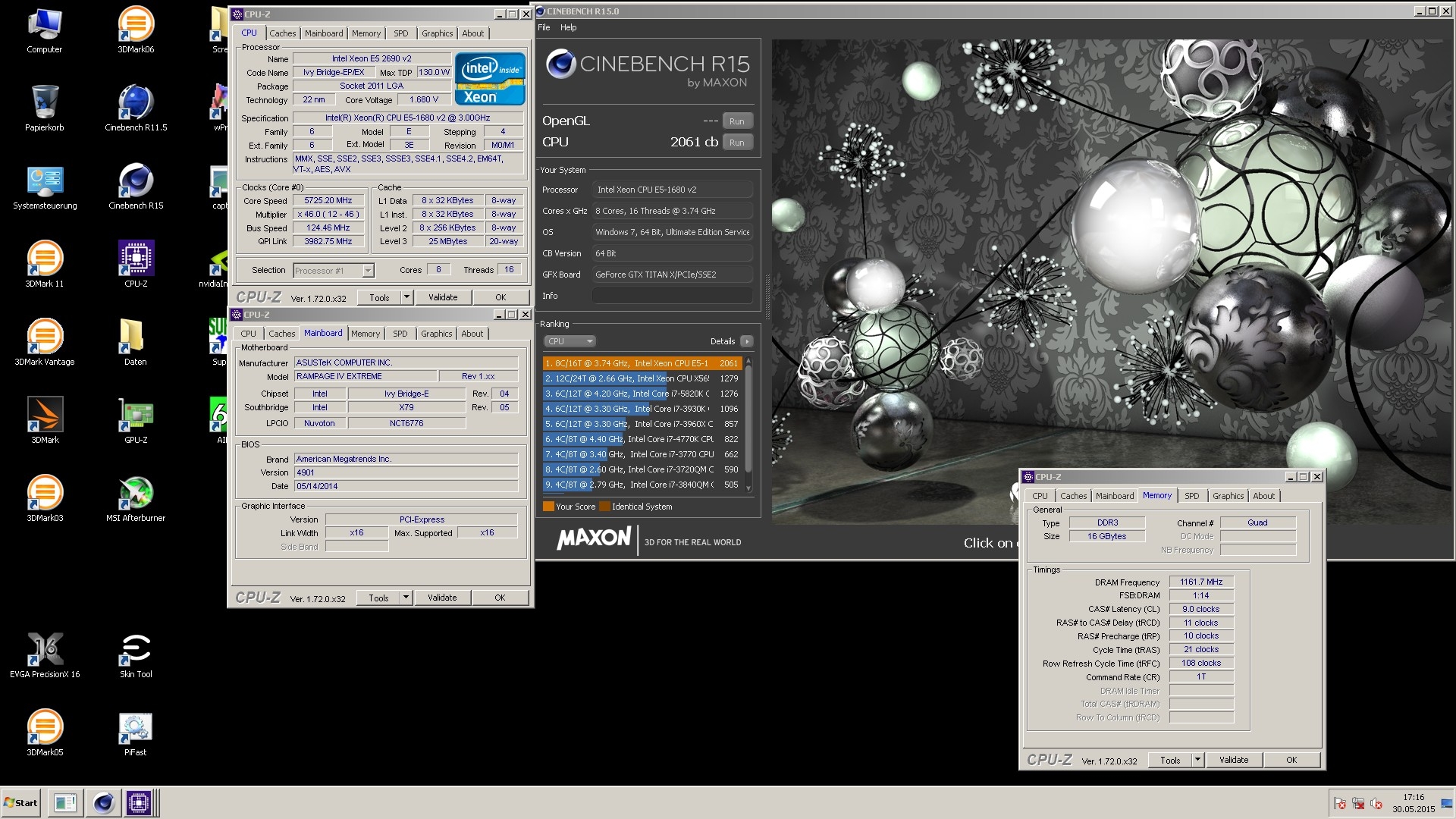Launch EVGA PrecisionX 16 shortcut
This screenshot has height=819, width=1456.
point(44,655)
